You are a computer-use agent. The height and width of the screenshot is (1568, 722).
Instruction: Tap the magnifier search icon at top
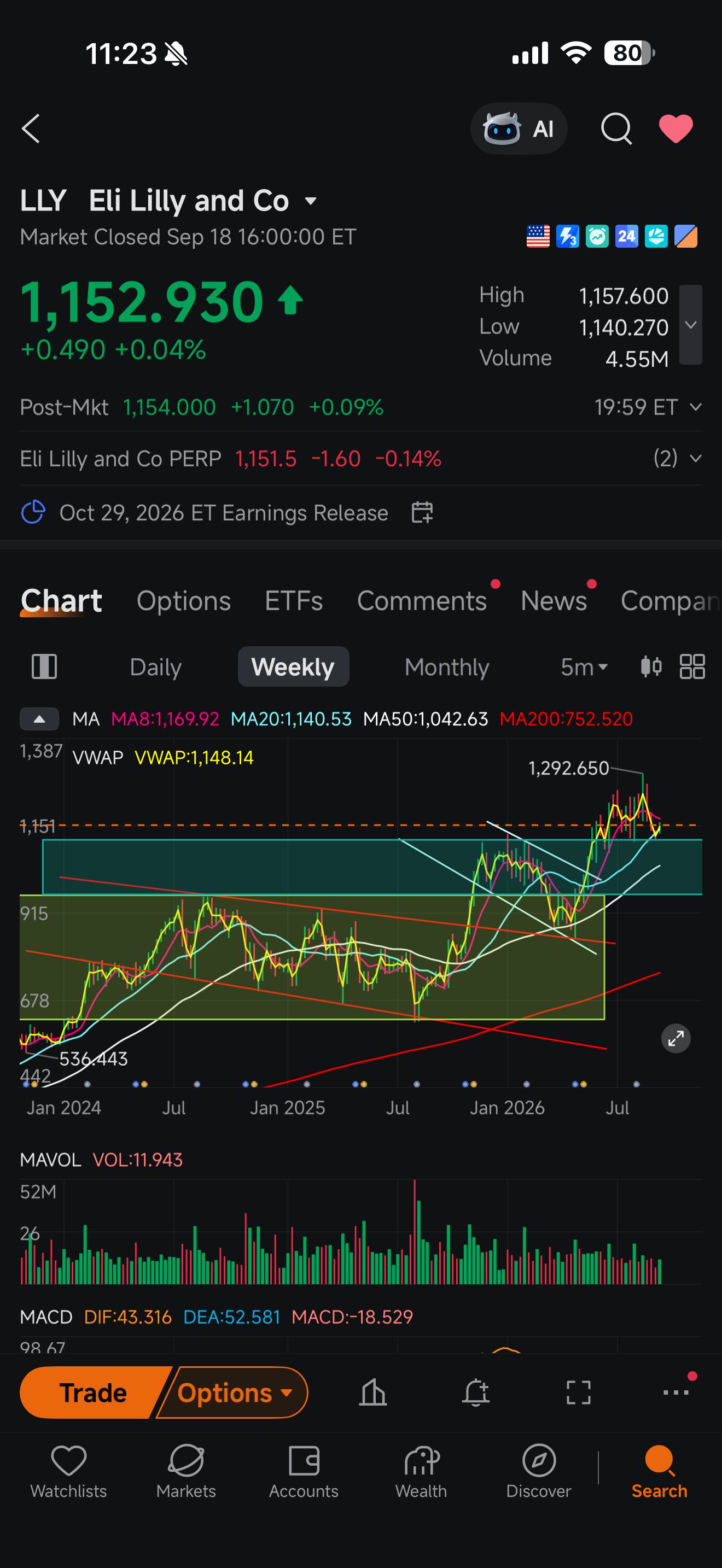pos(616,128)
